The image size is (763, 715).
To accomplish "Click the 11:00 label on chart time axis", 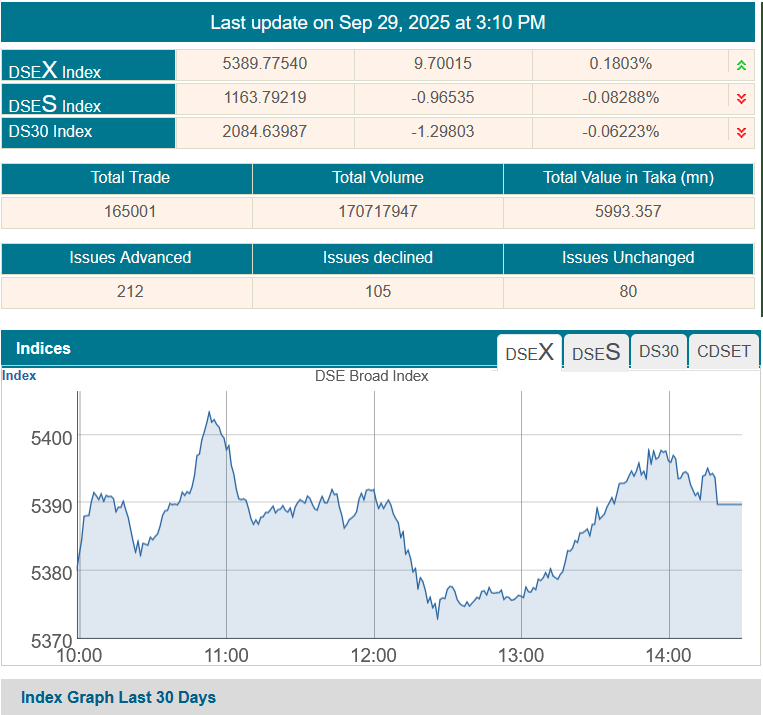I will (x=226, y=656).
